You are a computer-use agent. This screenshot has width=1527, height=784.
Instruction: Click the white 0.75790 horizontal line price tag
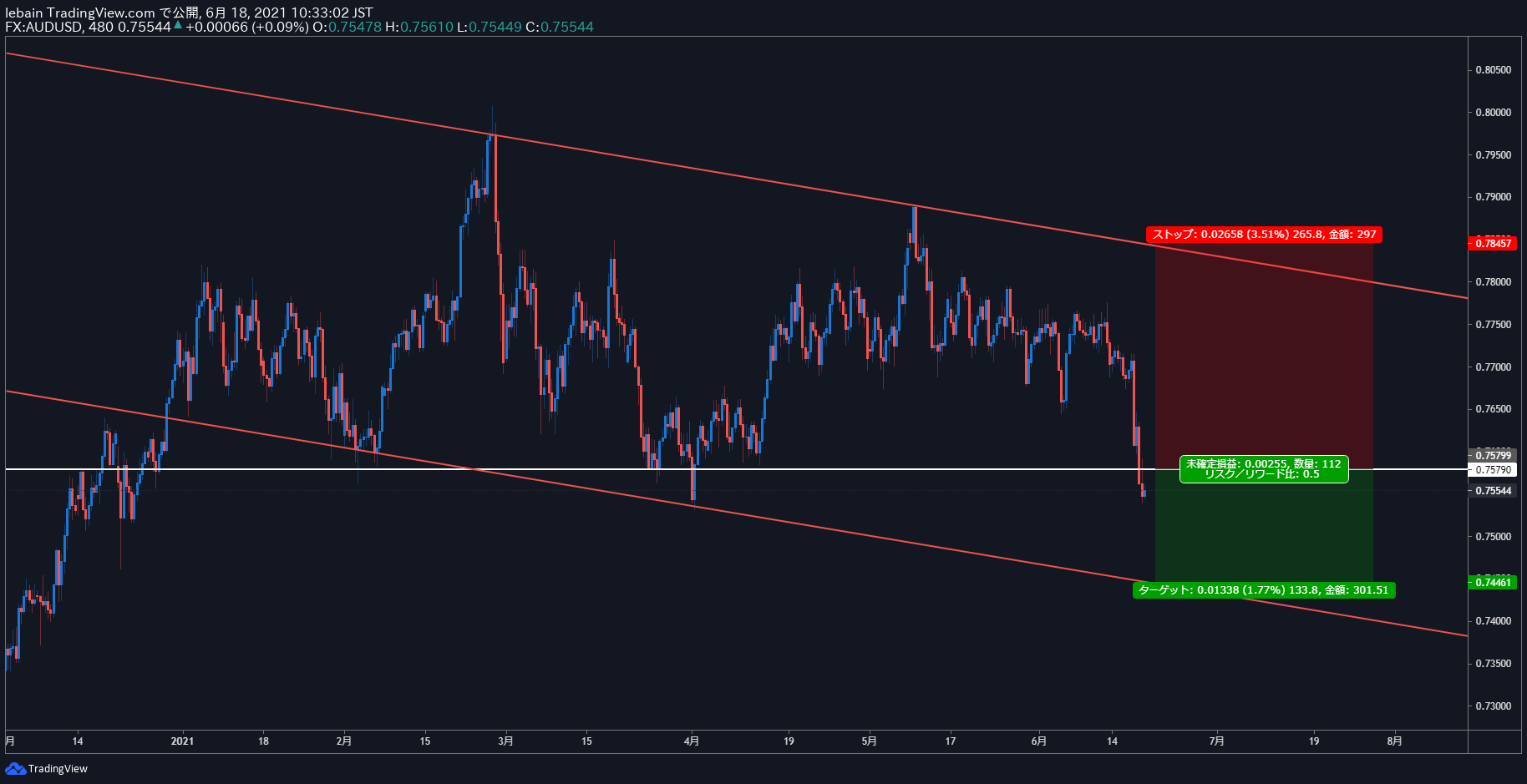[1493, 470]
